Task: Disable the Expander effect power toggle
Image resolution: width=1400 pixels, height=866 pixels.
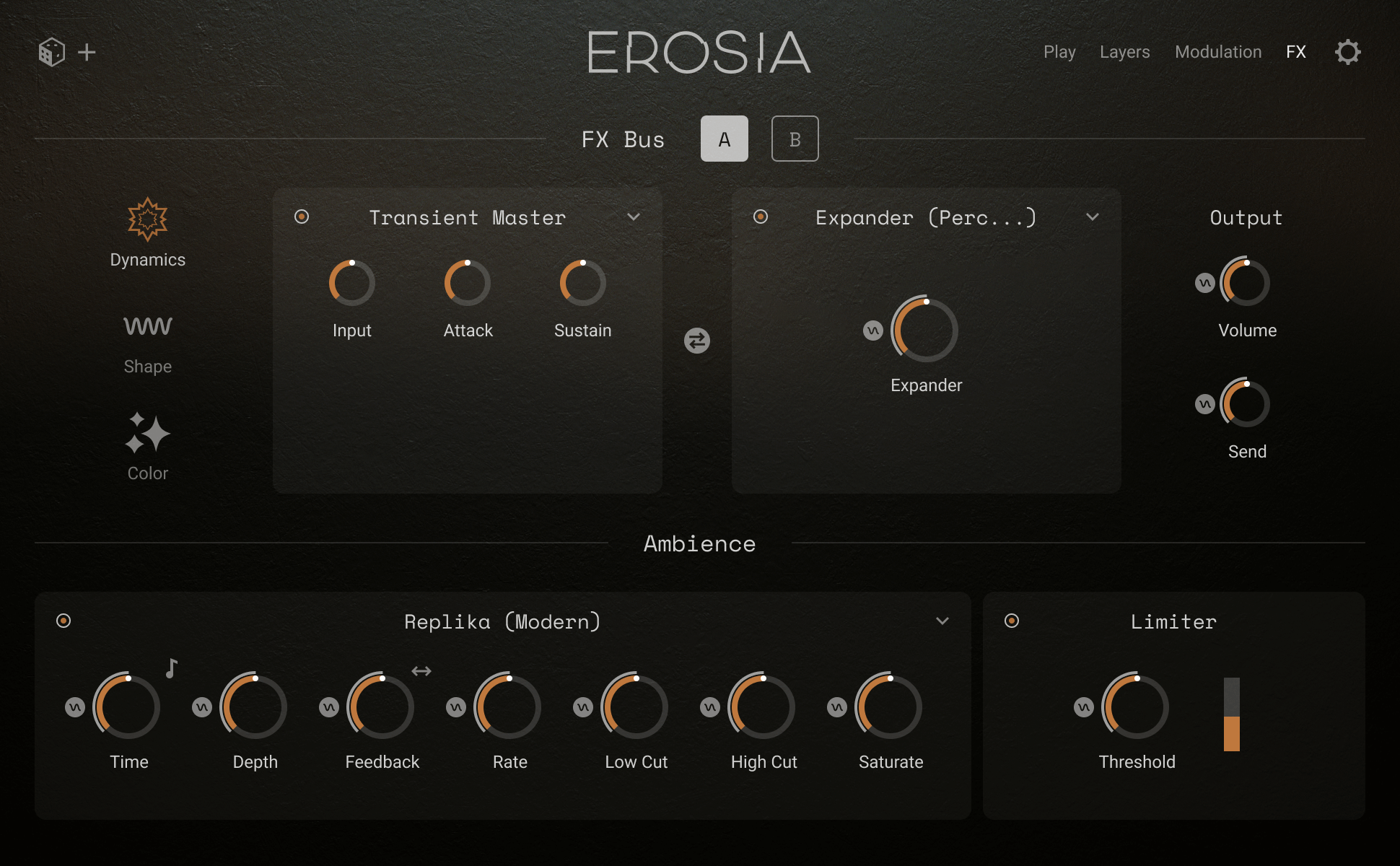Action: [x=761, y=216]
